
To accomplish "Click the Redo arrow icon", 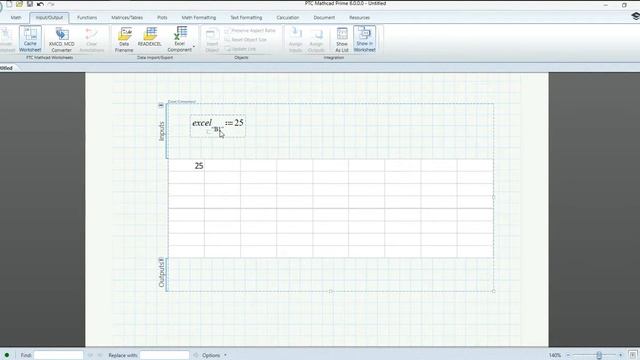I will tap(51, 4).
